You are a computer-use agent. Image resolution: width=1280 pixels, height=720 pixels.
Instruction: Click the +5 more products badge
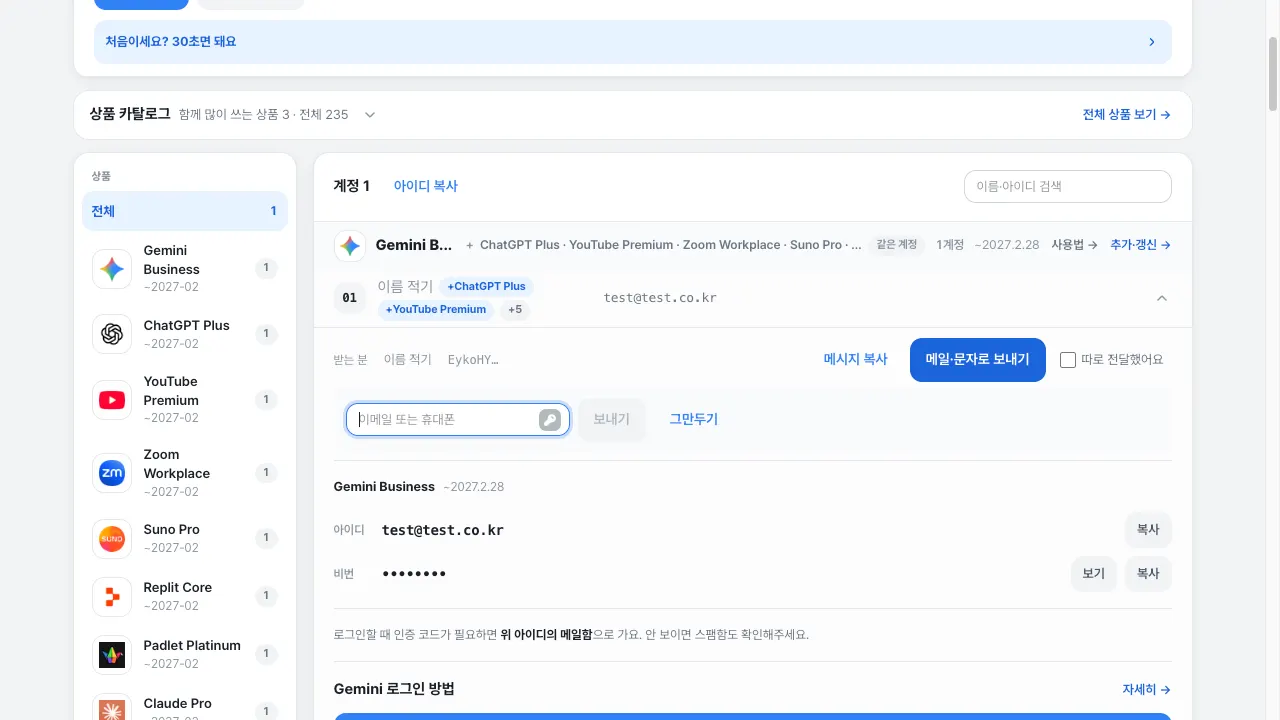point(515,310)
